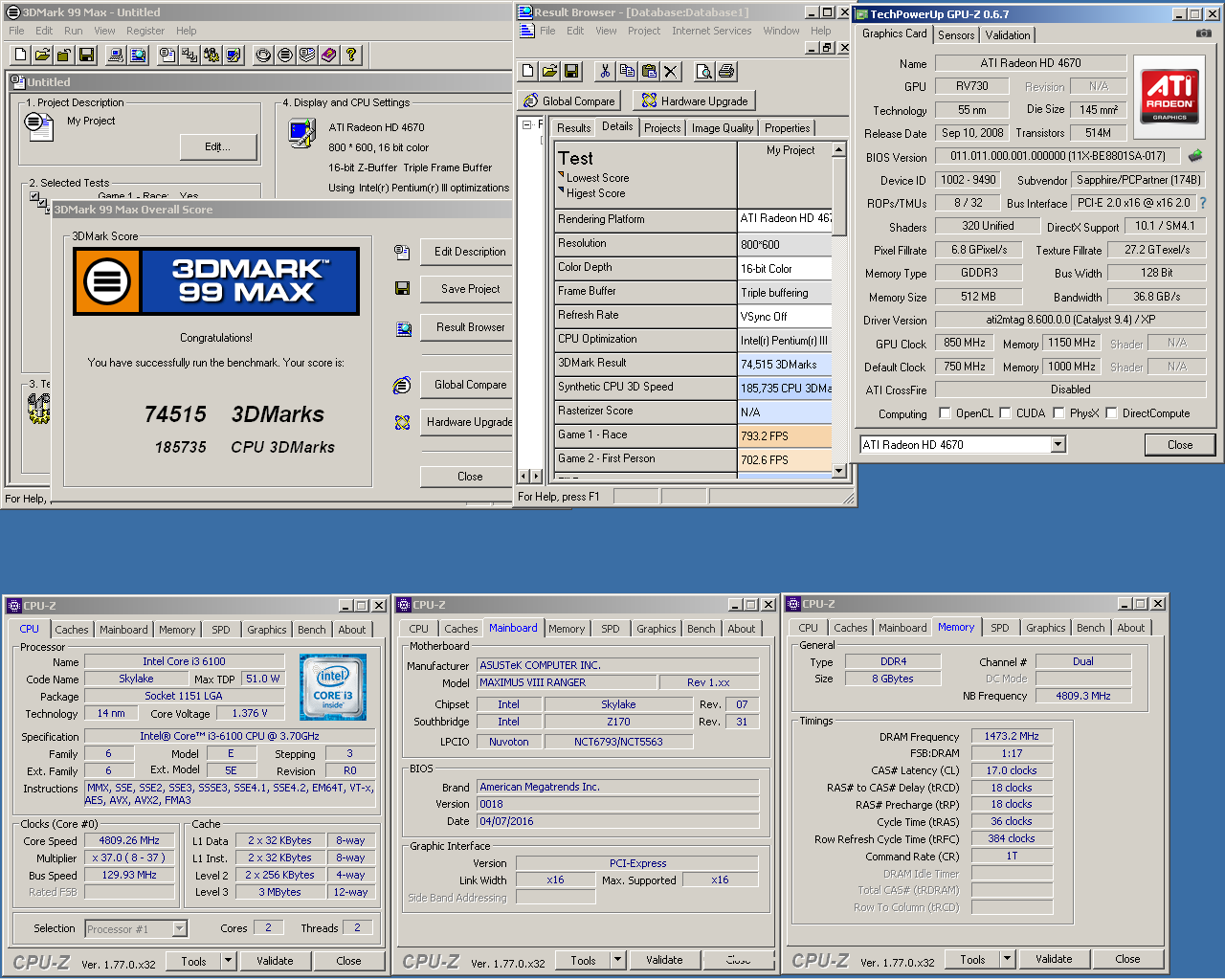Click the gears options icon in 3DMark toolbar

(212, 56)
